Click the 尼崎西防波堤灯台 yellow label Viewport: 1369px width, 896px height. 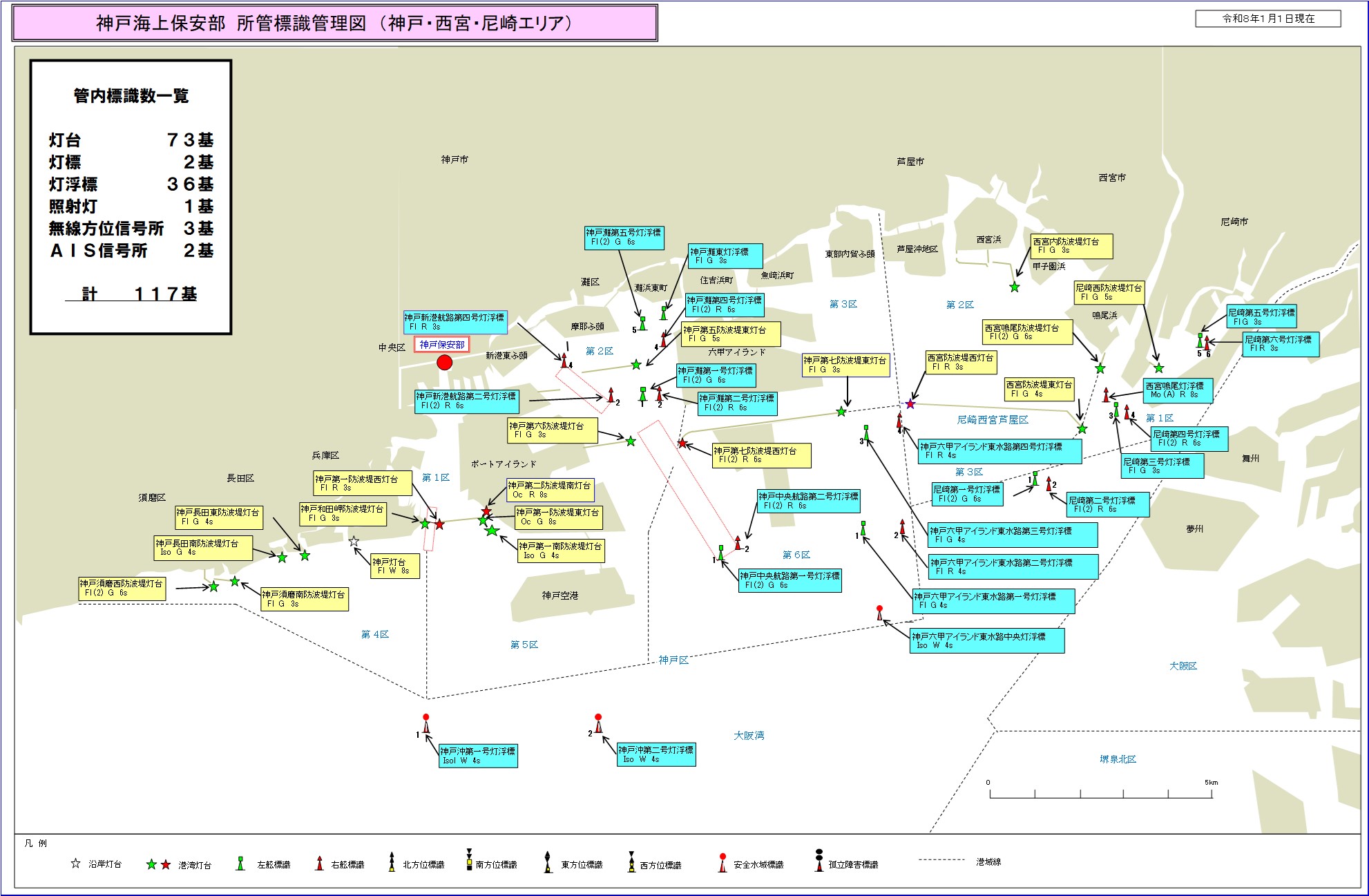1109,292
